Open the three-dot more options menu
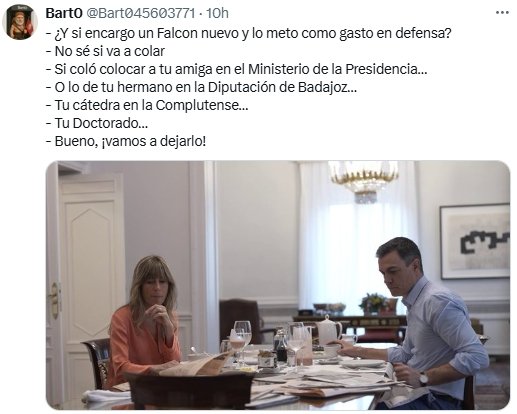 point(502,13)
